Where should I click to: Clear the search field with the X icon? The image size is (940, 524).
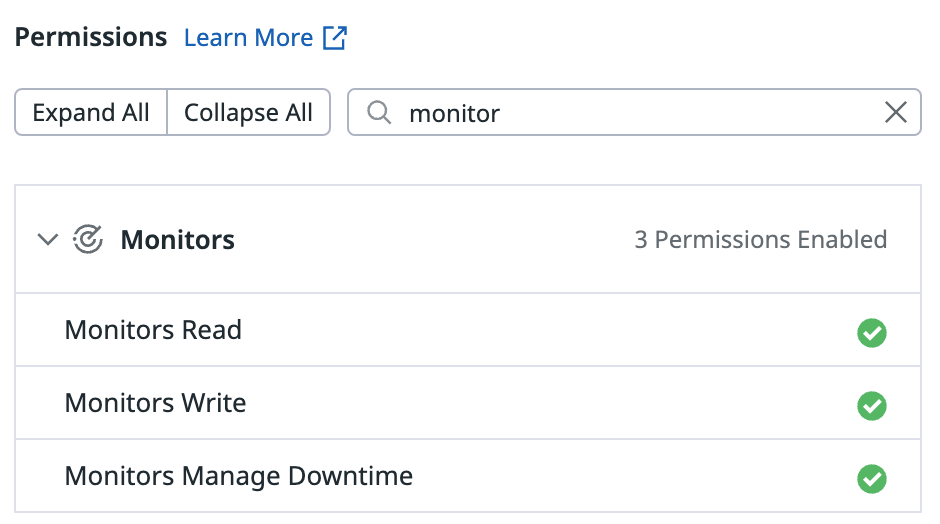click(x=896, y=113)
